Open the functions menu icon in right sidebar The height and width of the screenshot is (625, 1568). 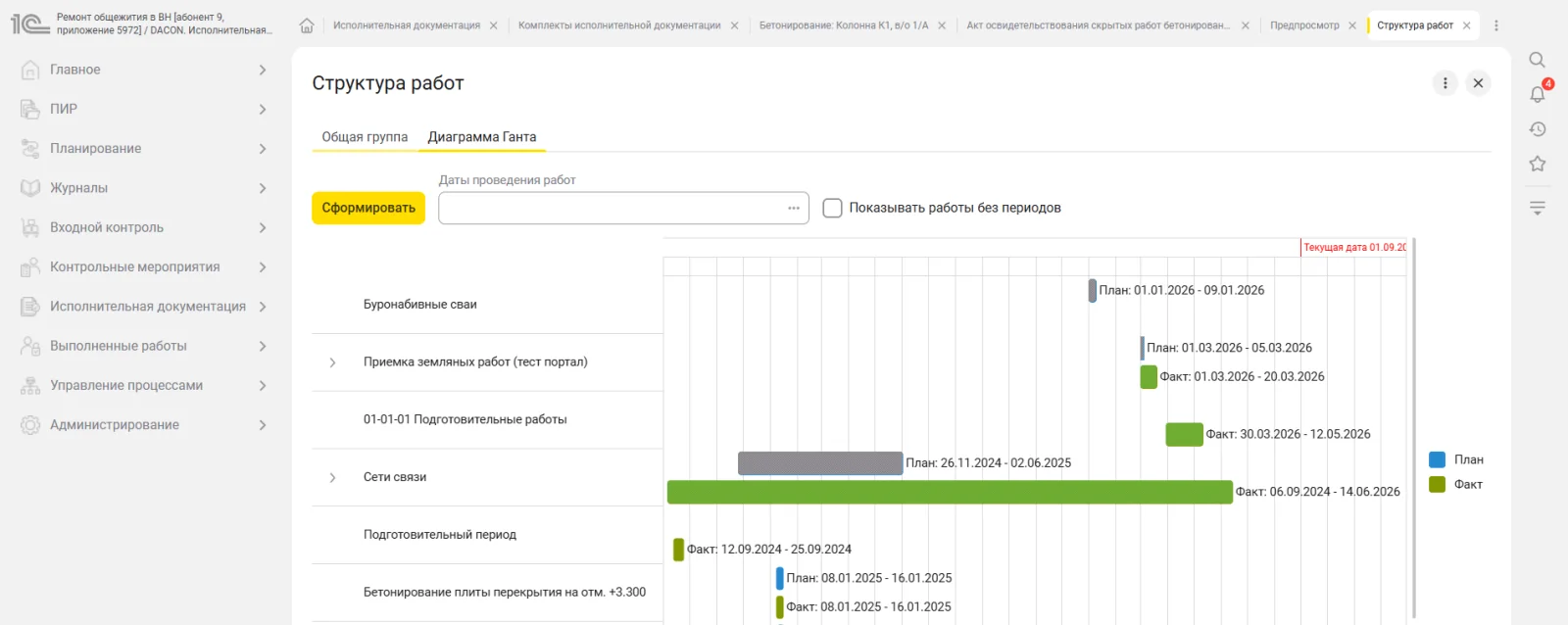pos(1538,208)
